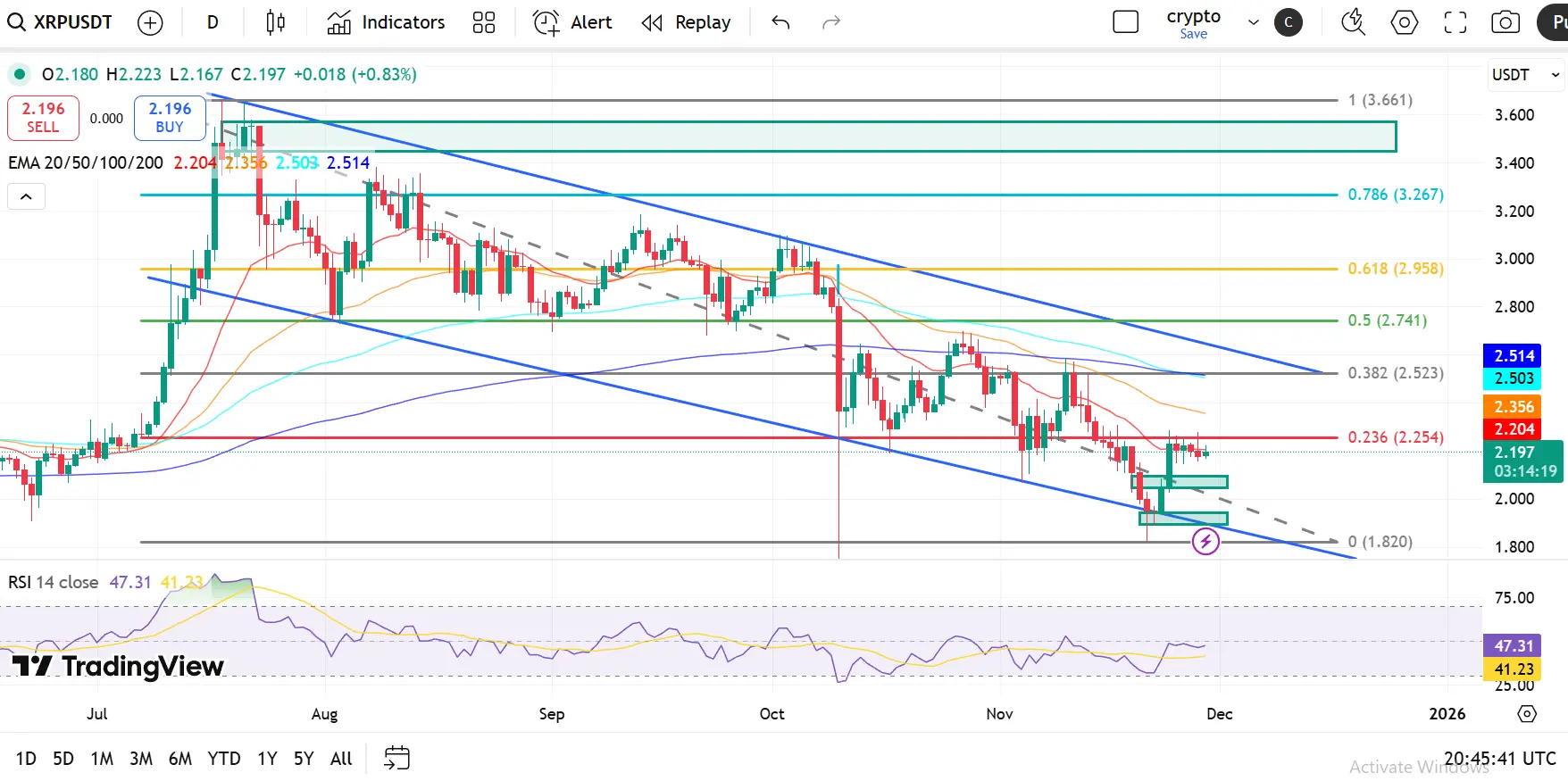Viewport: 1568px width, 781px height.
Task: Open the timezone menu at 20:45:41 UTC
Action: coord(1500,759)
